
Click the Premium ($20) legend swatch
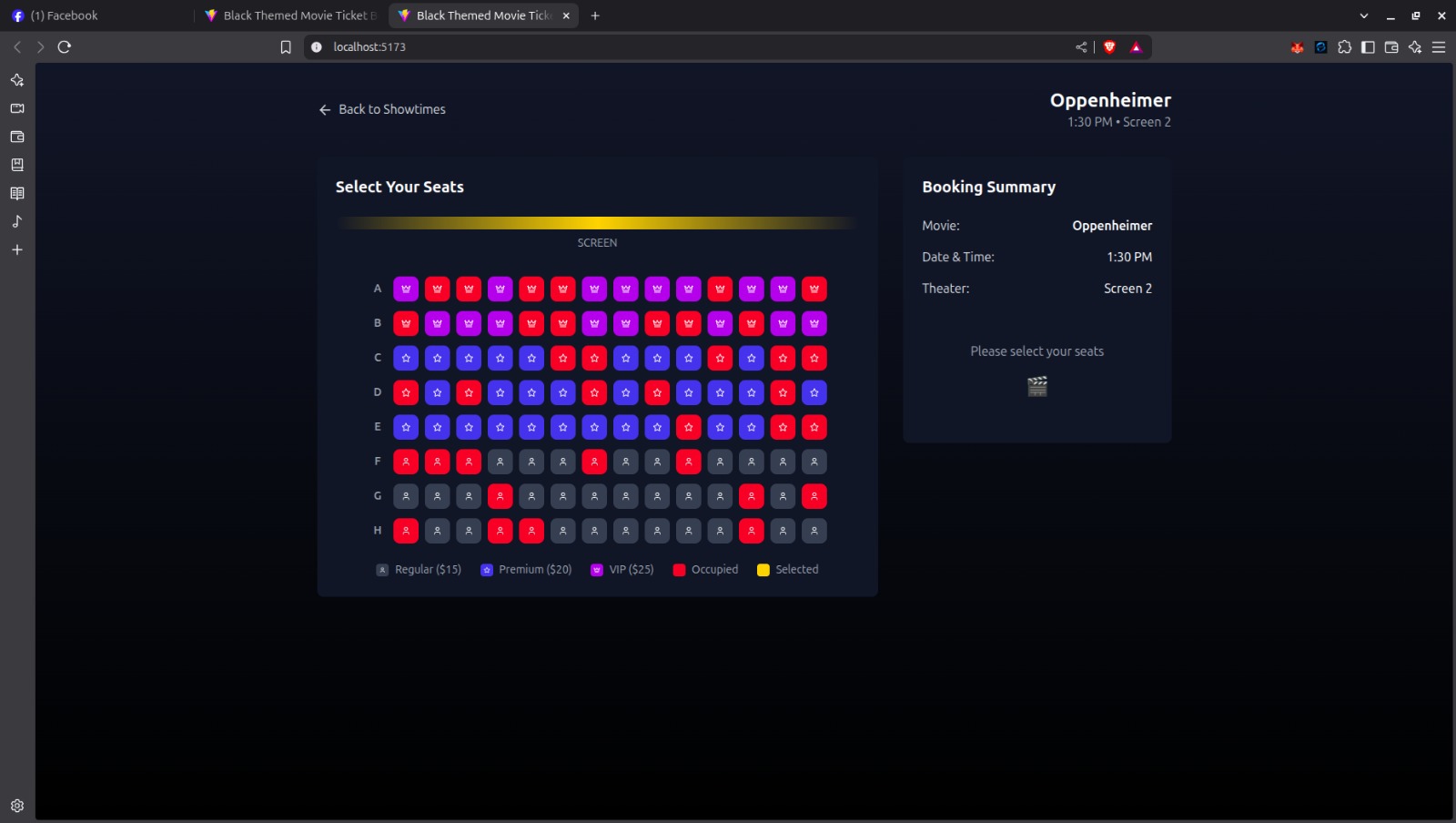[x=487, y=570]
